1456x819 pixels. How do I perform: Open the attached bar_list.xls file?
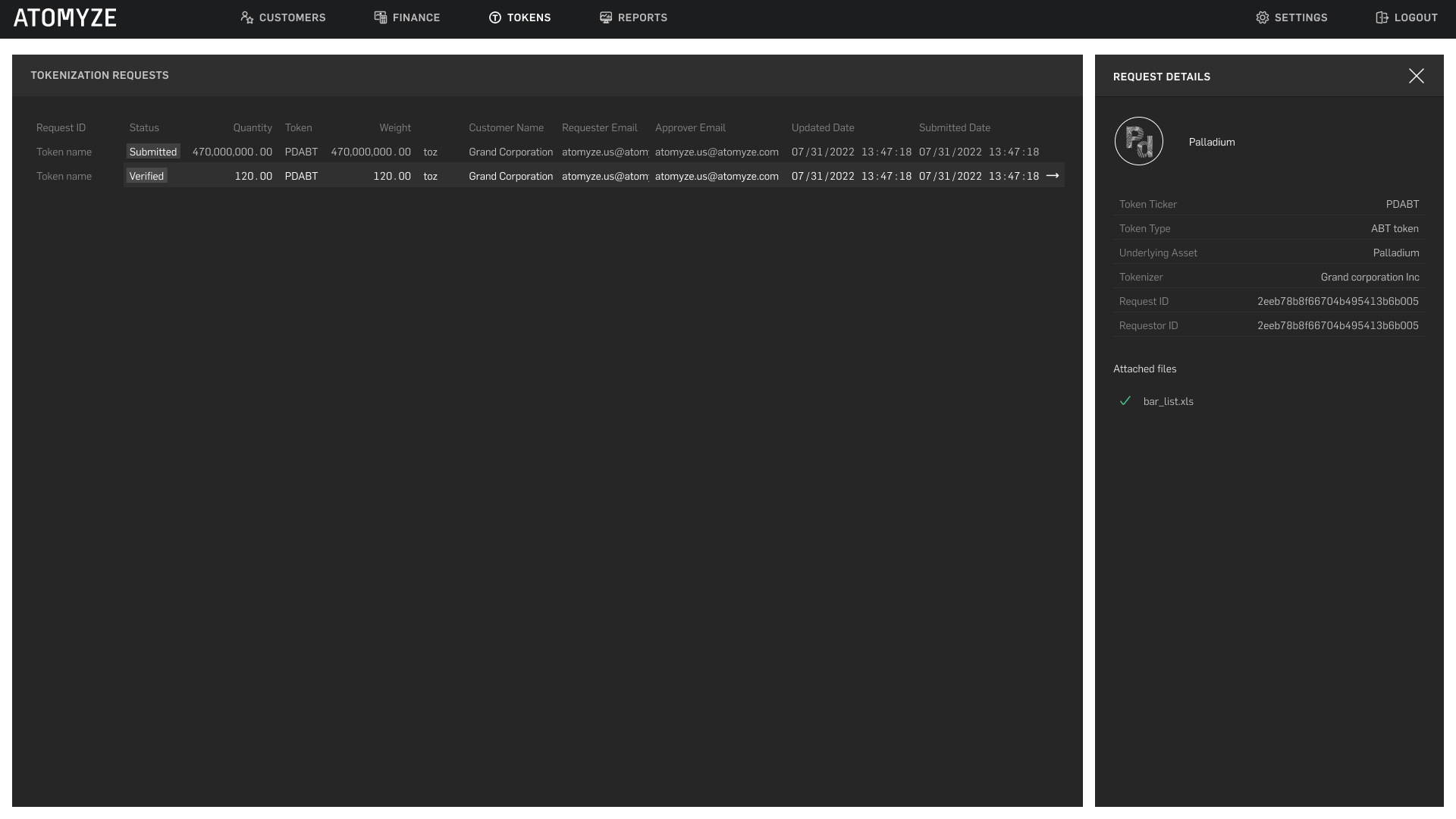pos(1168,402)
